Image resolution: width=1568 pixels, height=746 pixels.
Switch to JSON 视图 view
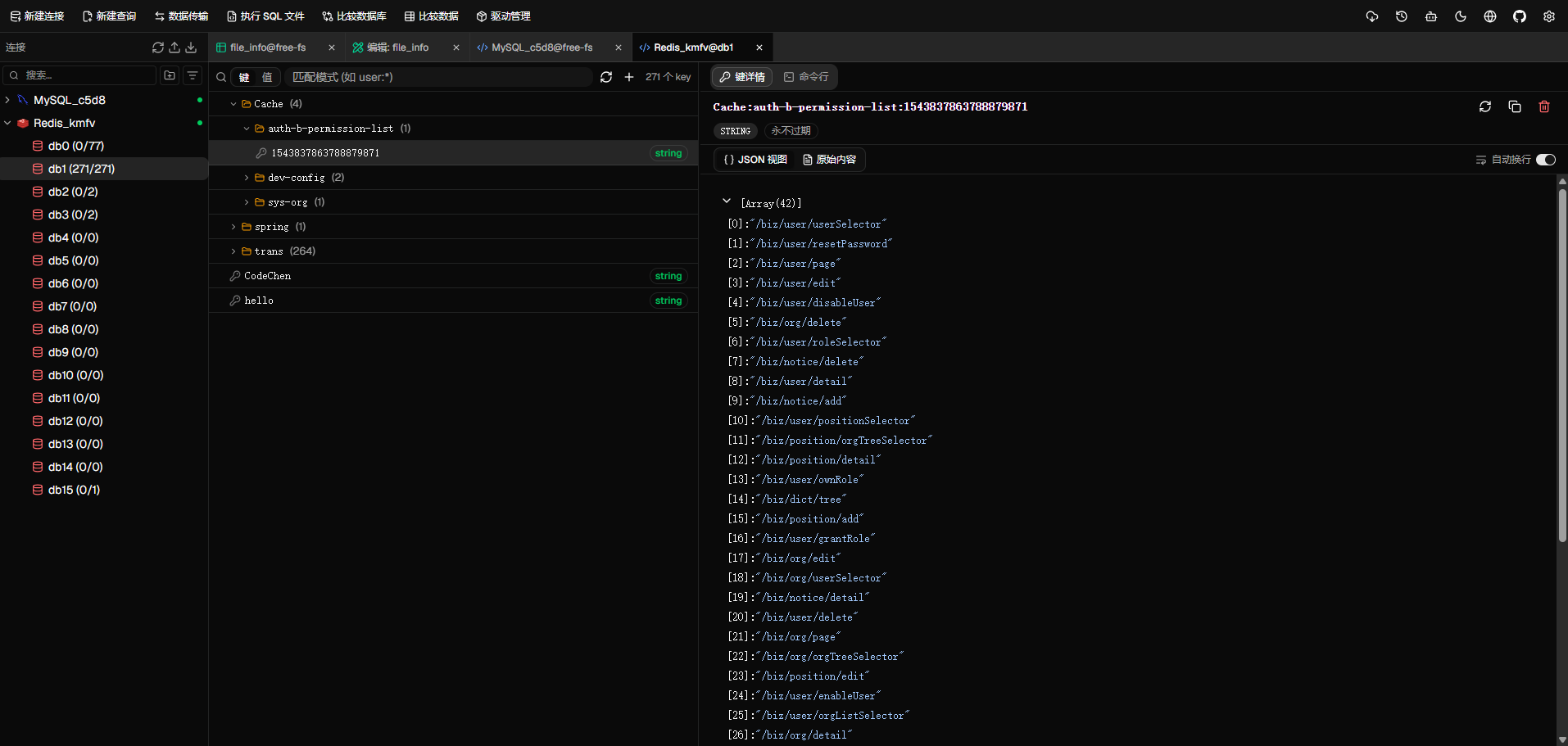pyautogui.click(x=755, y=160)
